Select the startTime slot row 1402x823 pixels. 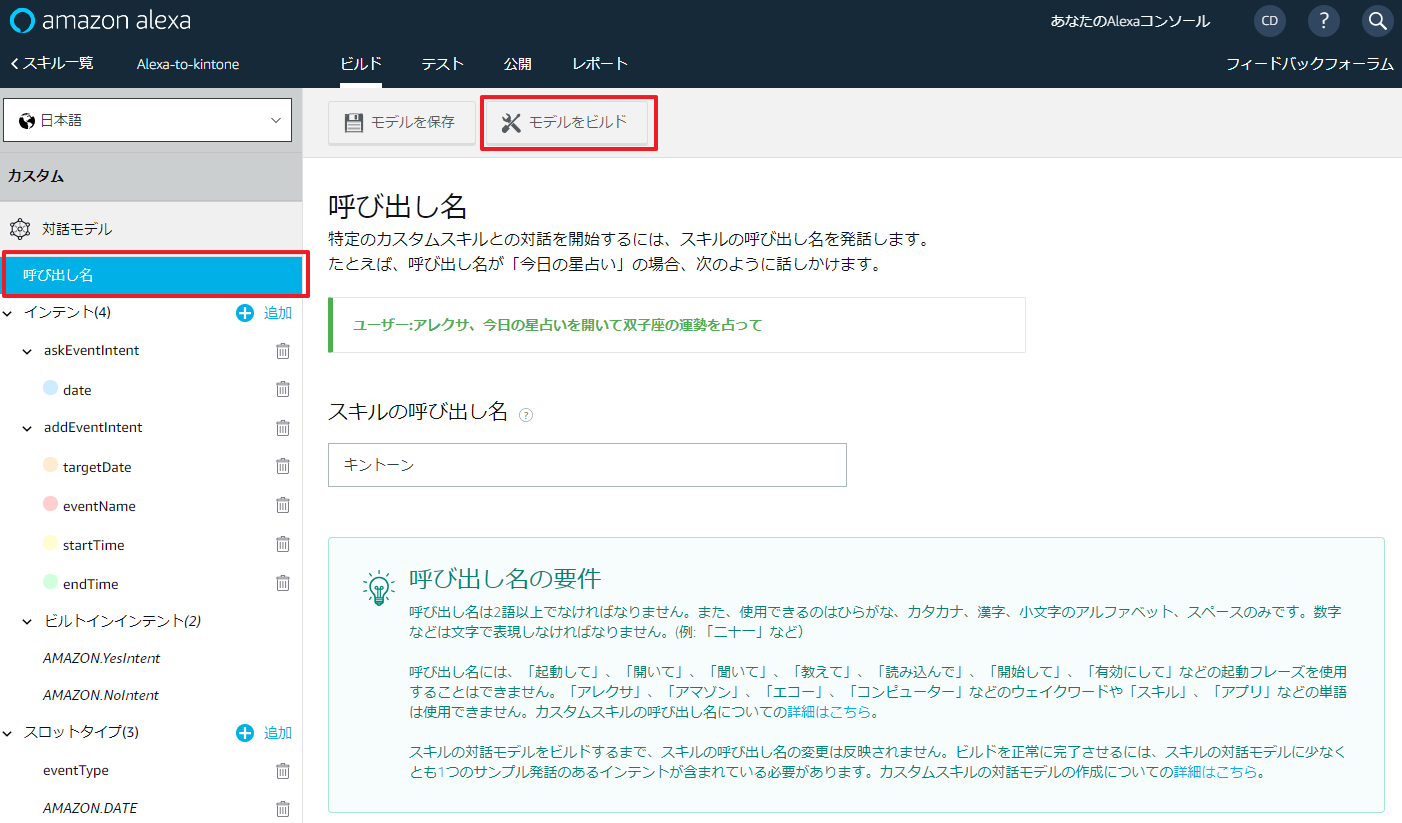click(93, 545)
